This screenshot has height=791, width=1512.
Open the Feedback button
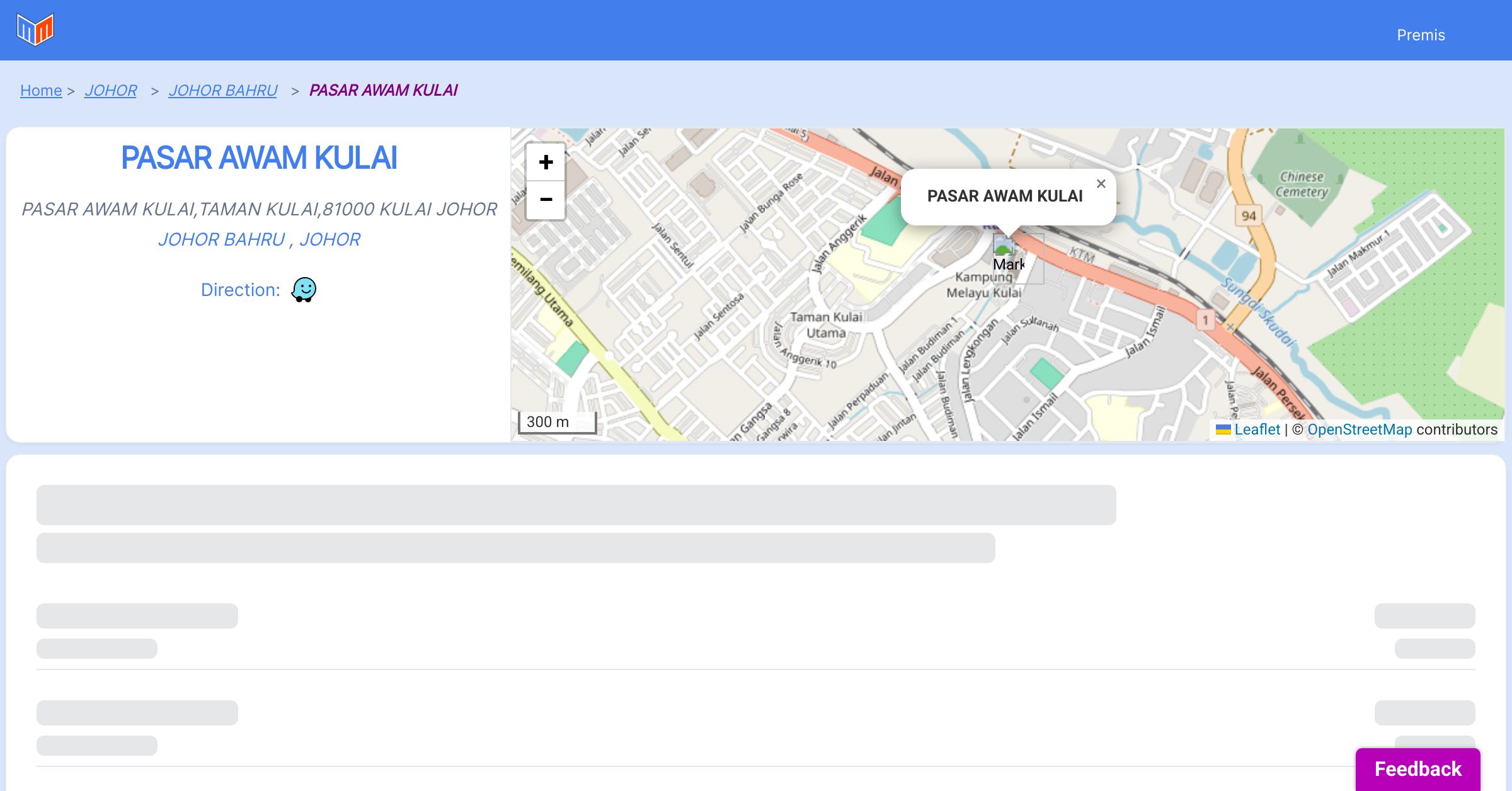coord(1417,769)
